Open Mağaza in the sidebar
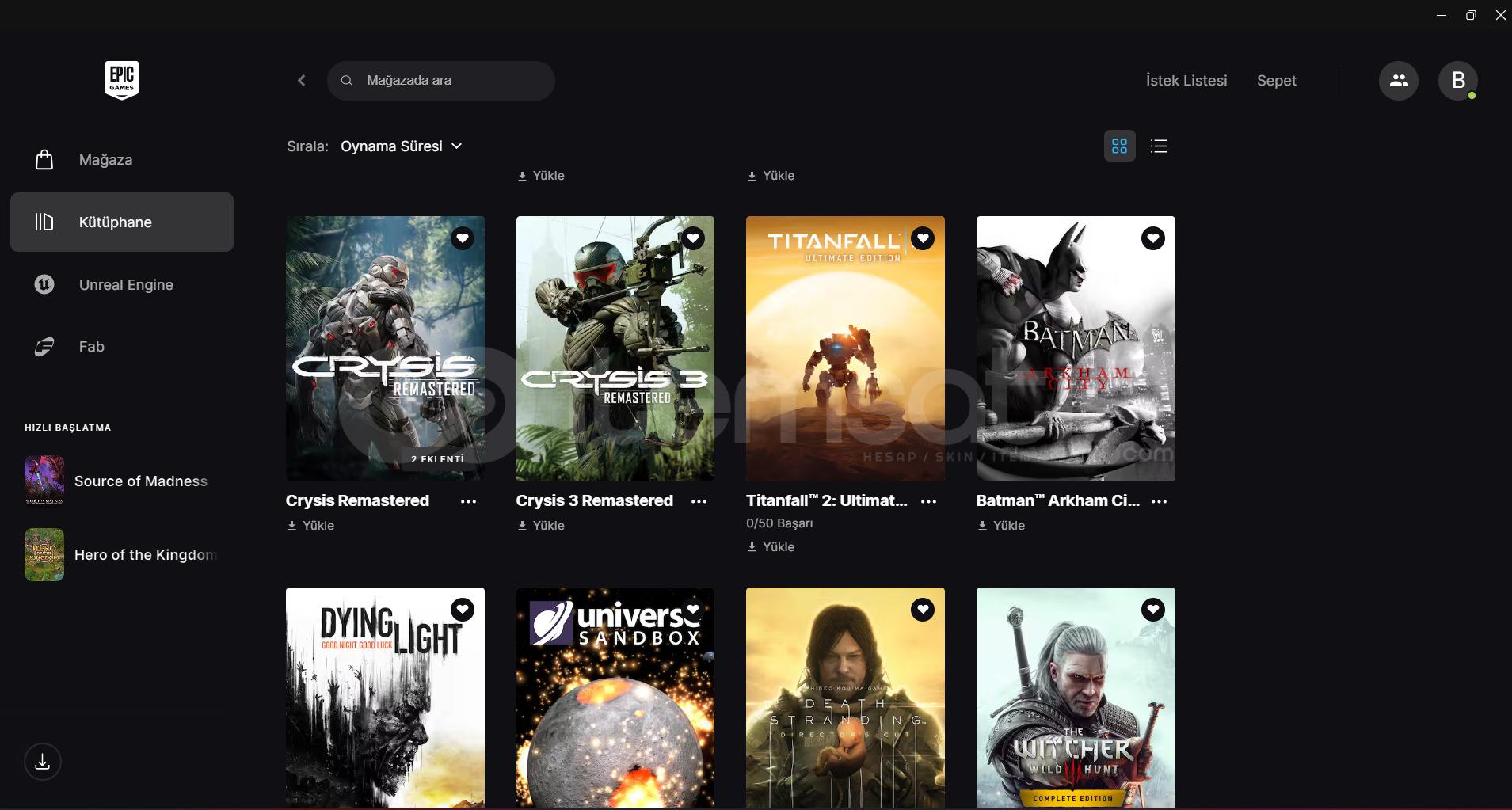This screenshot has width=1512, height=810. 105,160
